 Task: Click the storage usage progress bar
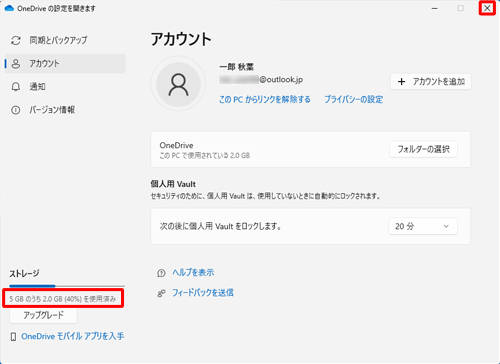(67, 286)
